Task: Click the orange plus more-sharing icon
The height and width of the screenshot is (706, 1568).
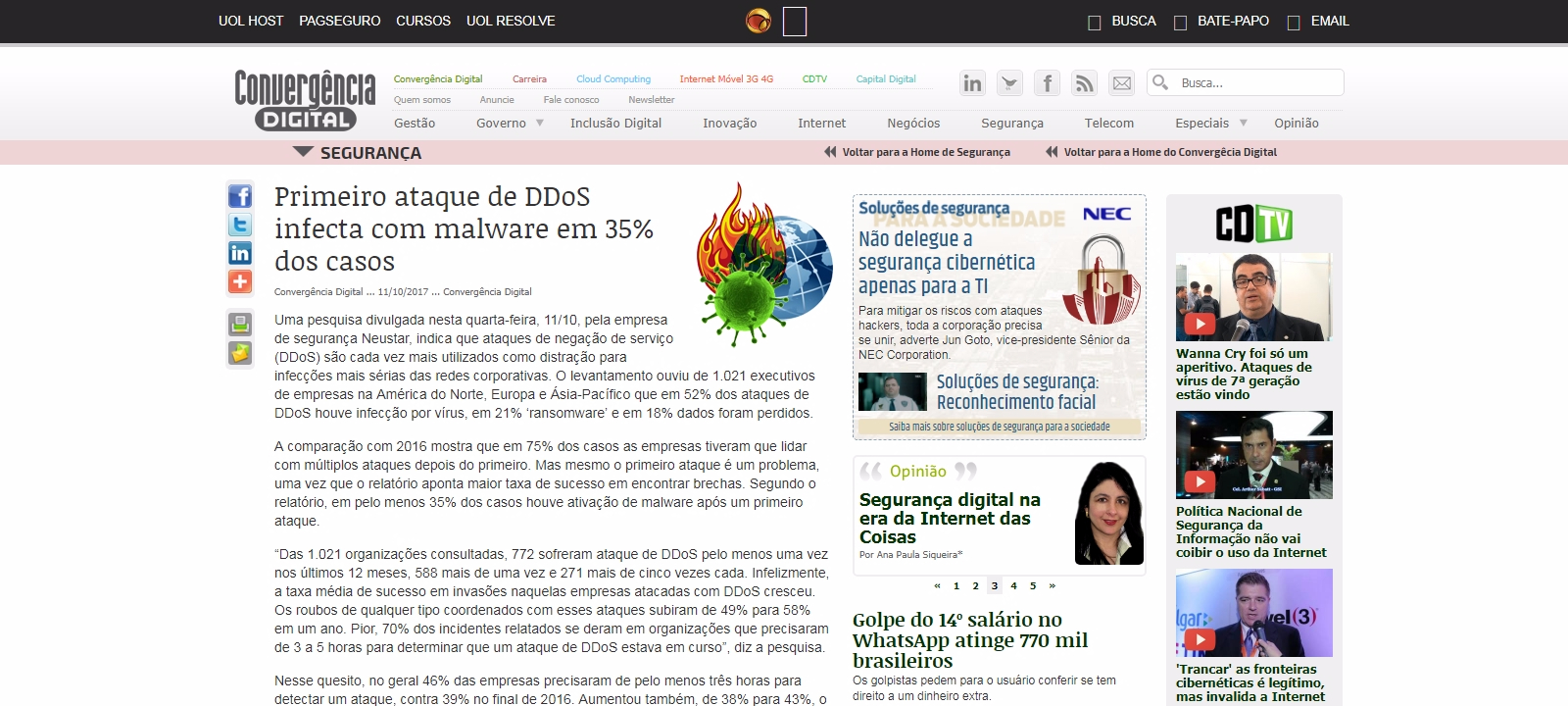Action: click(x=240, y=281)
